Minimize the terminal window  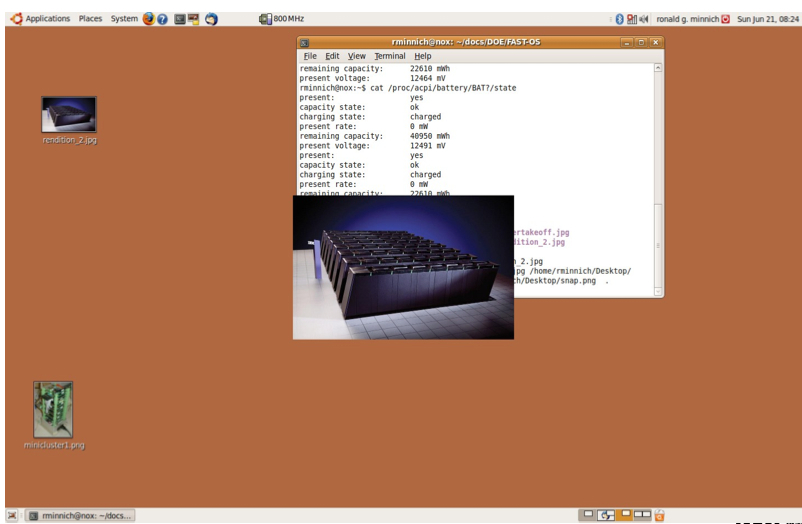coord(627,42)
